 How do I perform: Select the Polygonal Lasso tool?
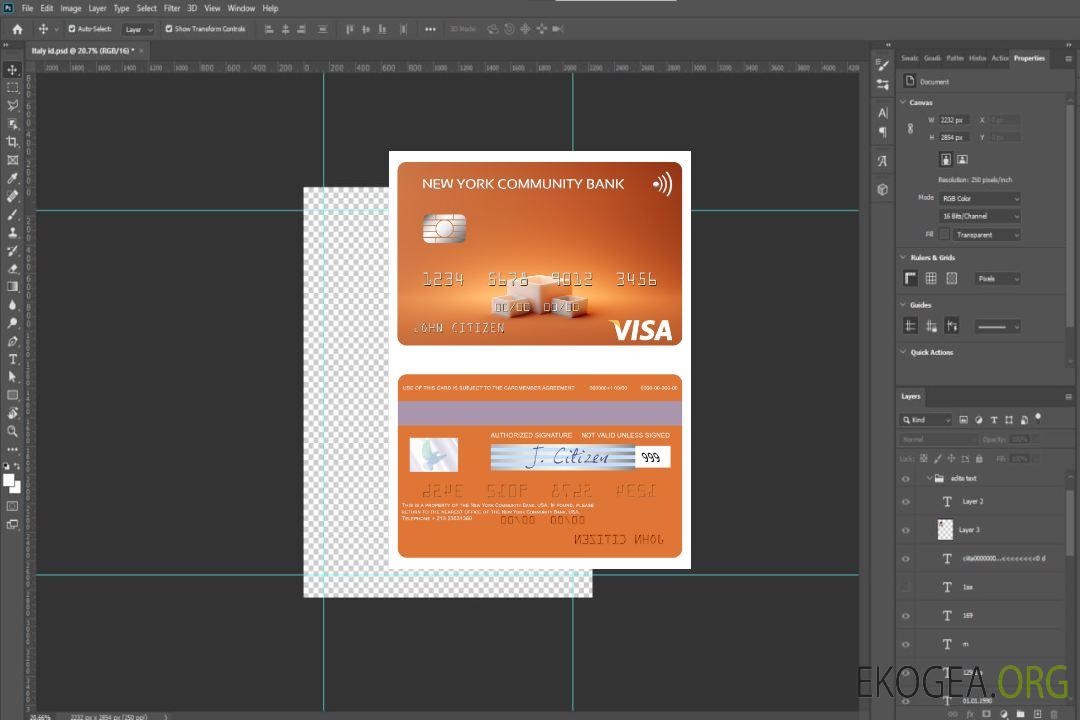[x=12, y=105]
